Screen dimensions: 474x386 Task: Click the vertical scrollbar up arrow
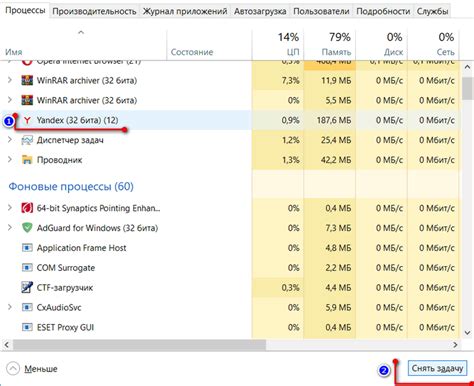coord(467,67)
